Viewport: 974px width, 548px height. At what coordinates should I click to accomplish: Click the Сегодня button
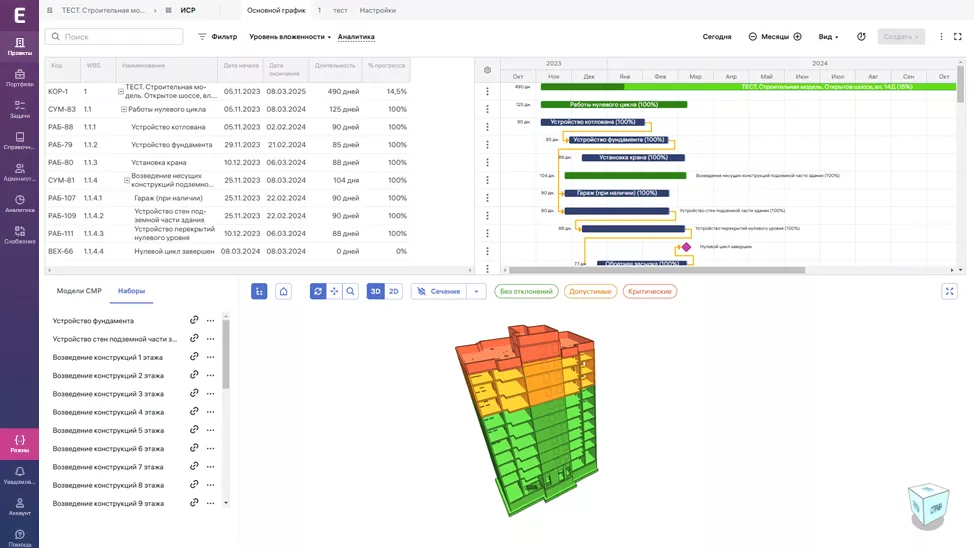tap(717, 37)
